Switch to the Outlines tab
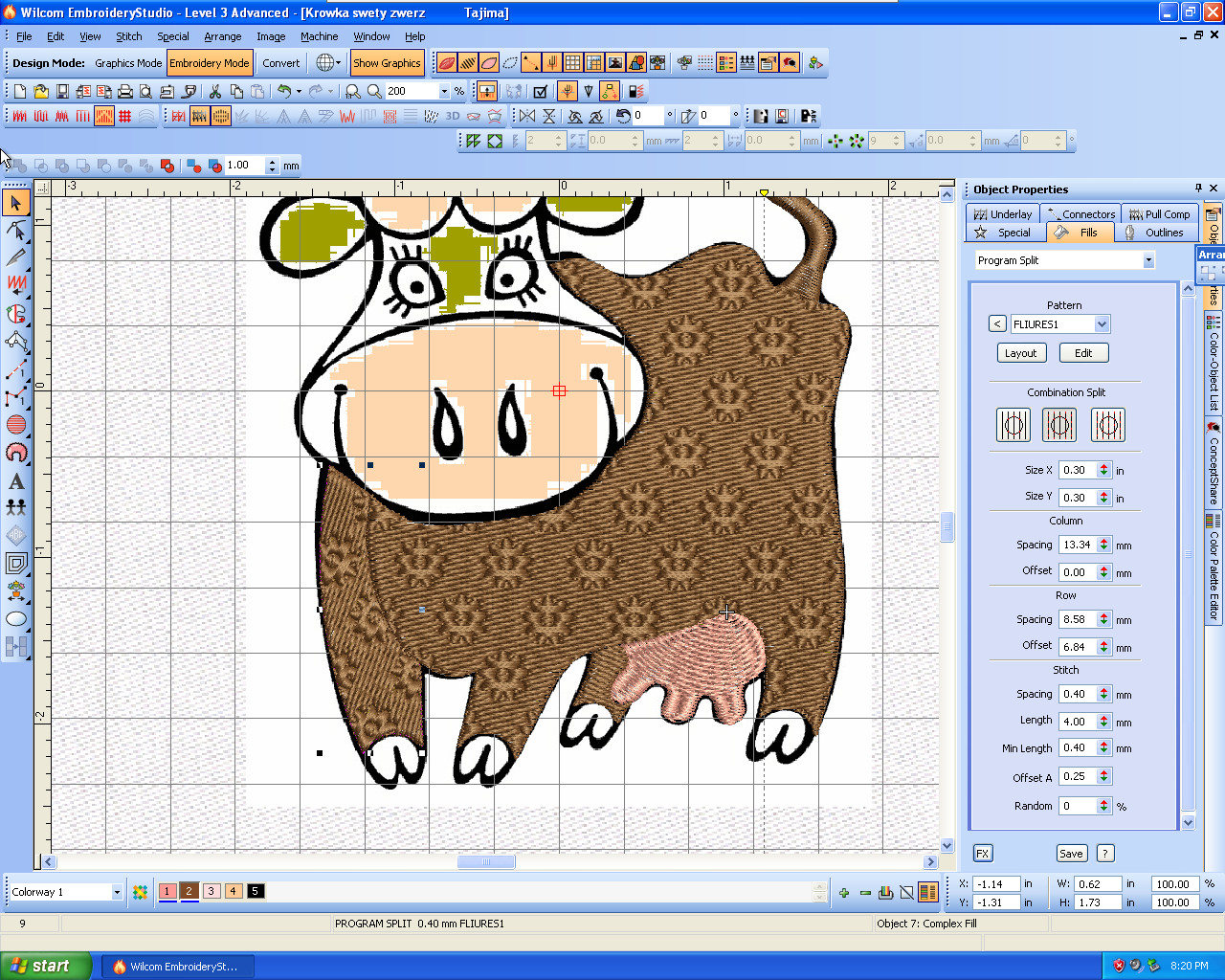 1155,233
